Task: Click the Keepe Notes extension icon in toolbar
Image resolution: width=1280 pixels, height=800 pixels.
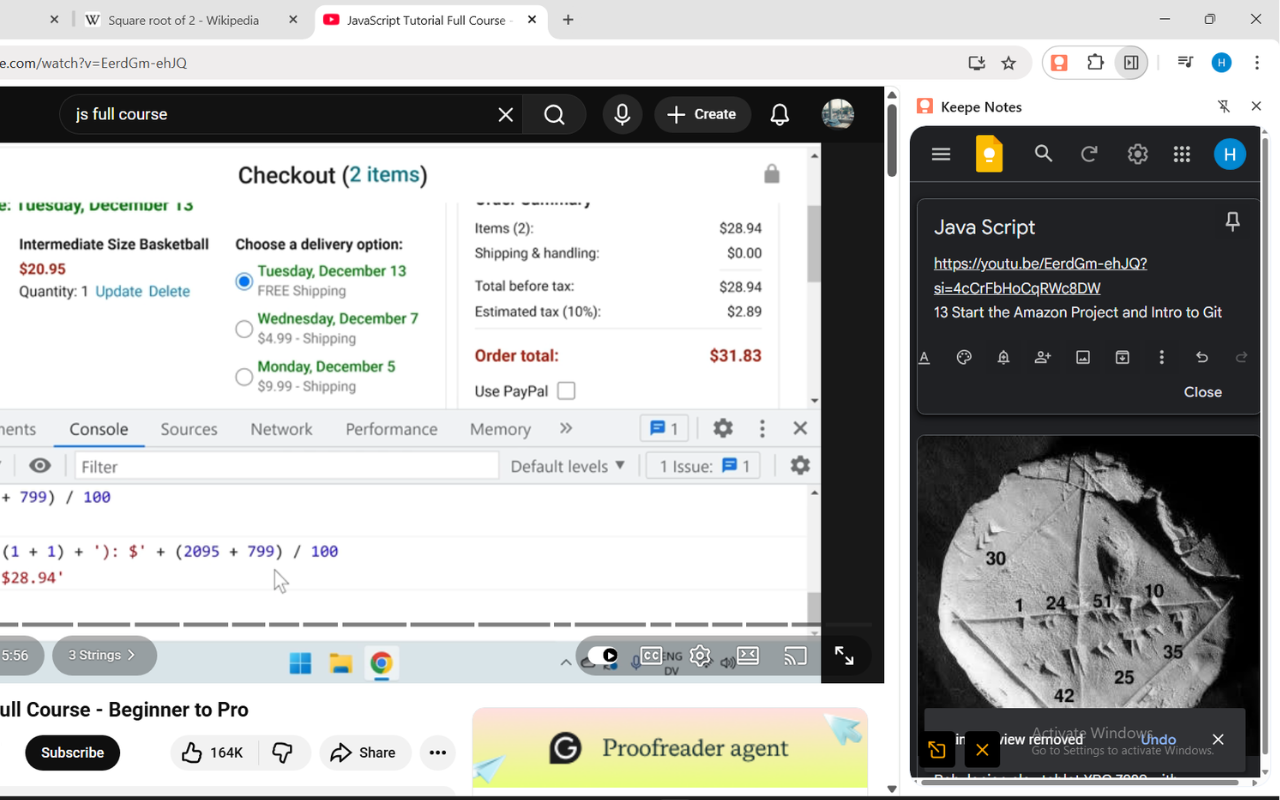Action: click(x=1059, y=63)
